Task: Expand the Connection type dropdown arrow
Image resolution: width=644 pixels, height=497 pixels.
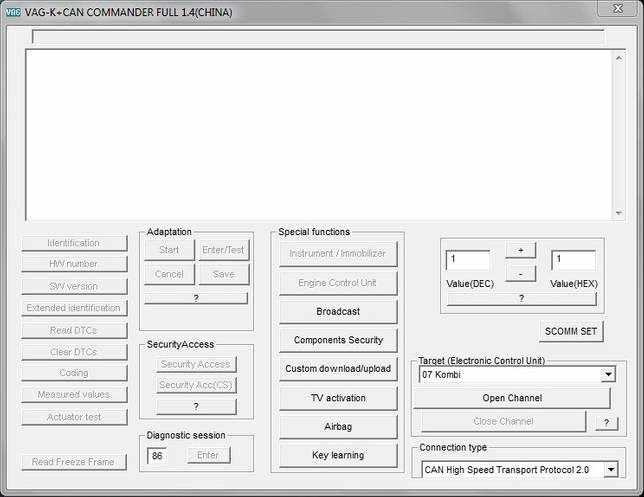Action: (611, 469)
